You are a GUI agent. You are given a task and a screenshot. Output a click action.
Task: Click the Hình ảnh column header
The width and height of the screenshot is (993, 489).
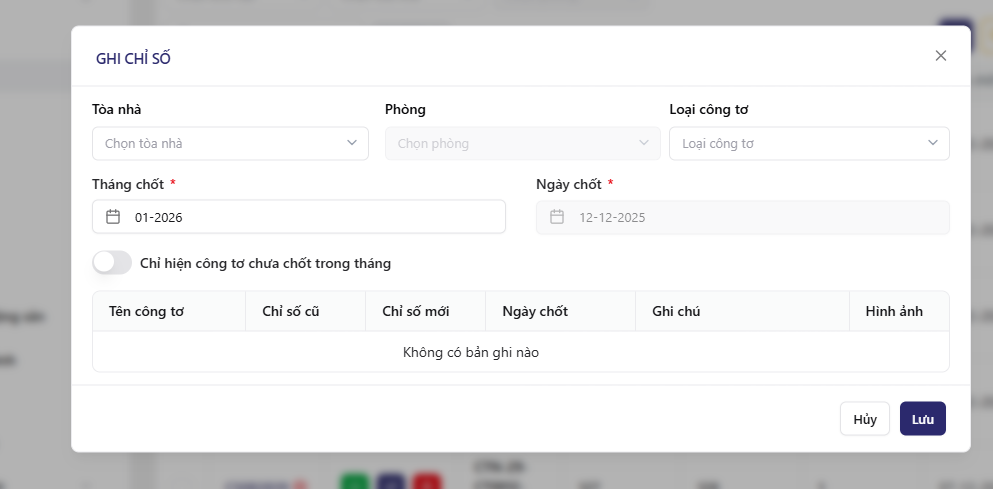pos(894,311)
